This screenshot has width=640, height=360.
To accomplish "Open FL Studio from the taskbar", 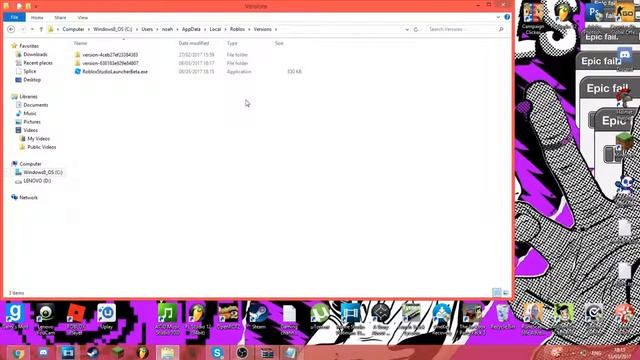I will (142, 353).
